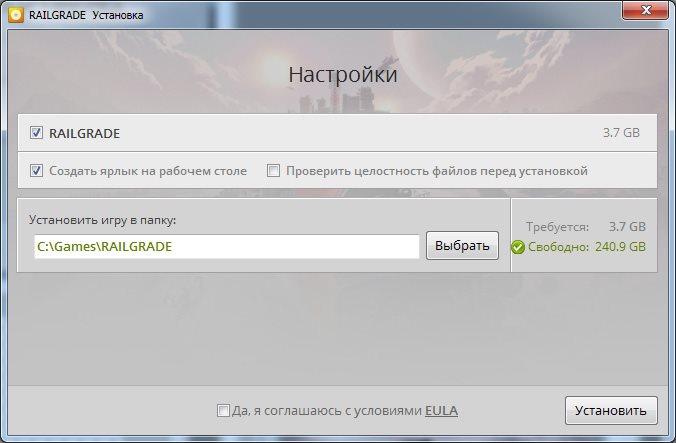This screenshot has height=443, width=676.
Task: Click the Выбрать folder button
Action: point(462,246)
